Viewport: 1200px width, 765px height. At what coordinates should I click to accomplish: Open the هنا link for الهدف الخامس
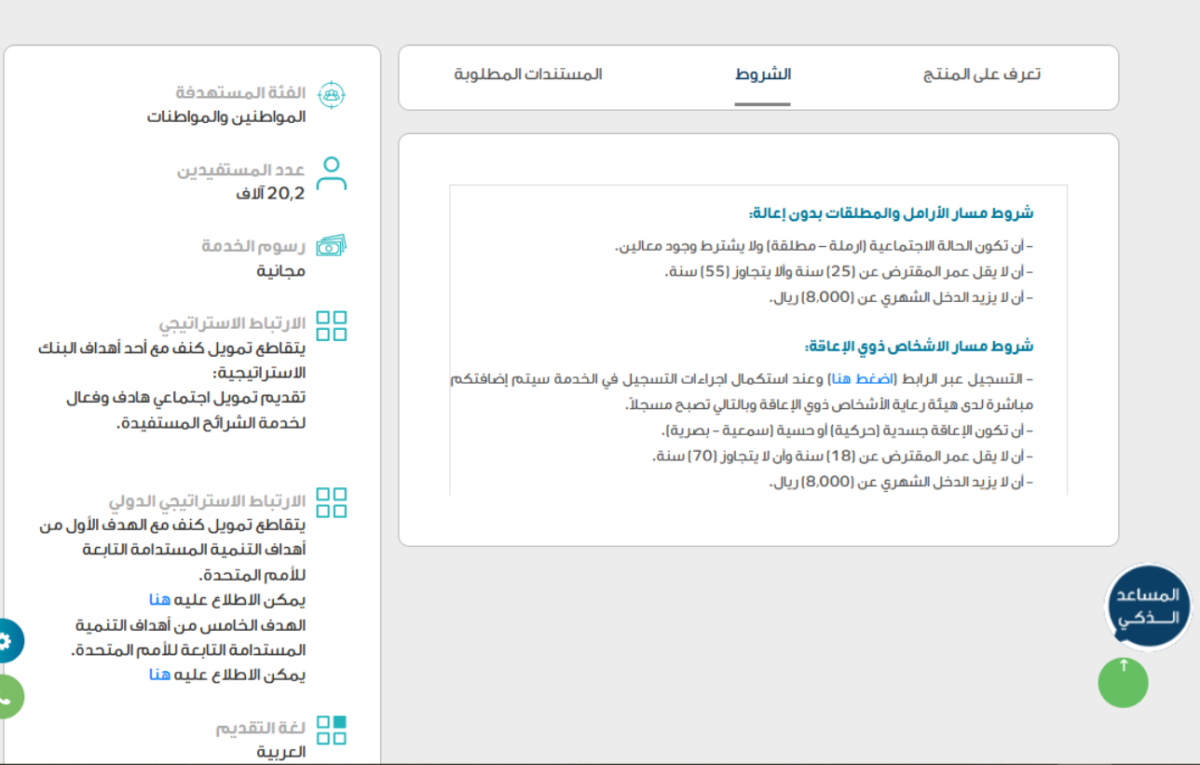point(160,674)
